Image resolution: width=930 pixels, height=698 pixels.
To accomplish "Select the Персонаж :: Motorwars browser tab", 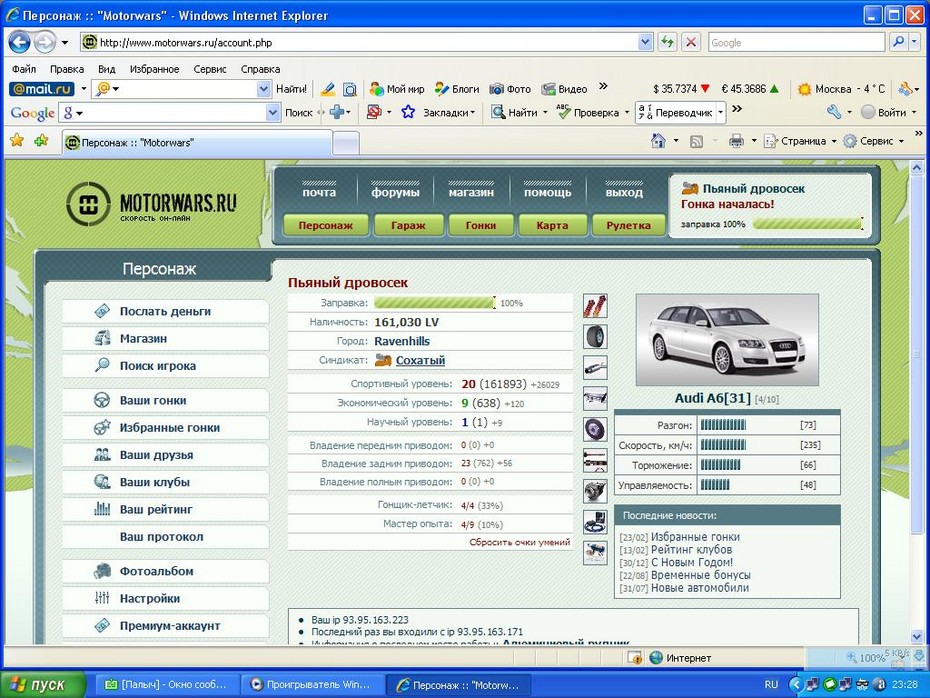I will point(197,142).
